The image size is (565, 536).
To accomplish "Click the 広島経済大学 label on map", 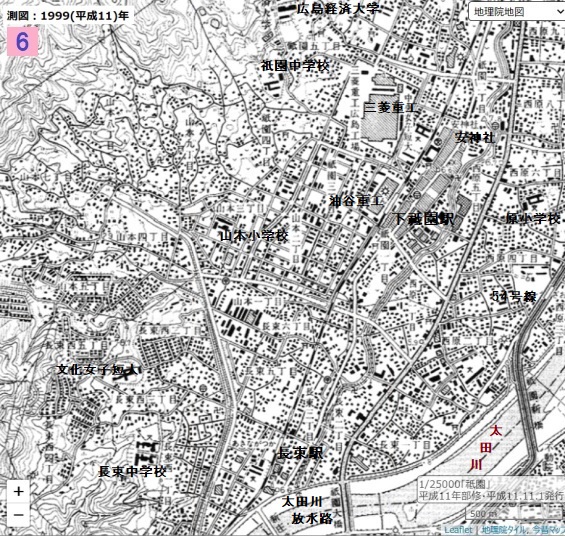I will pos(338,9).
